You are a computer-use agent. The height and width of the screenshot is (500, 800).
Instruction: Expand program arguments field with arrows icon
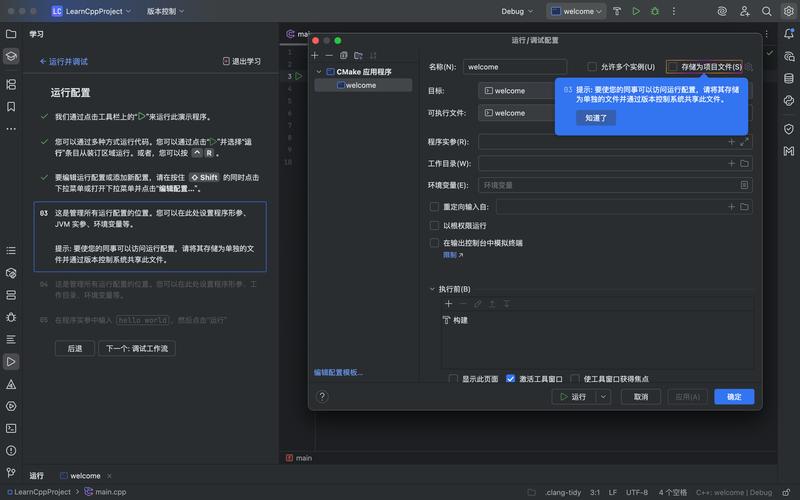point(744,142)
